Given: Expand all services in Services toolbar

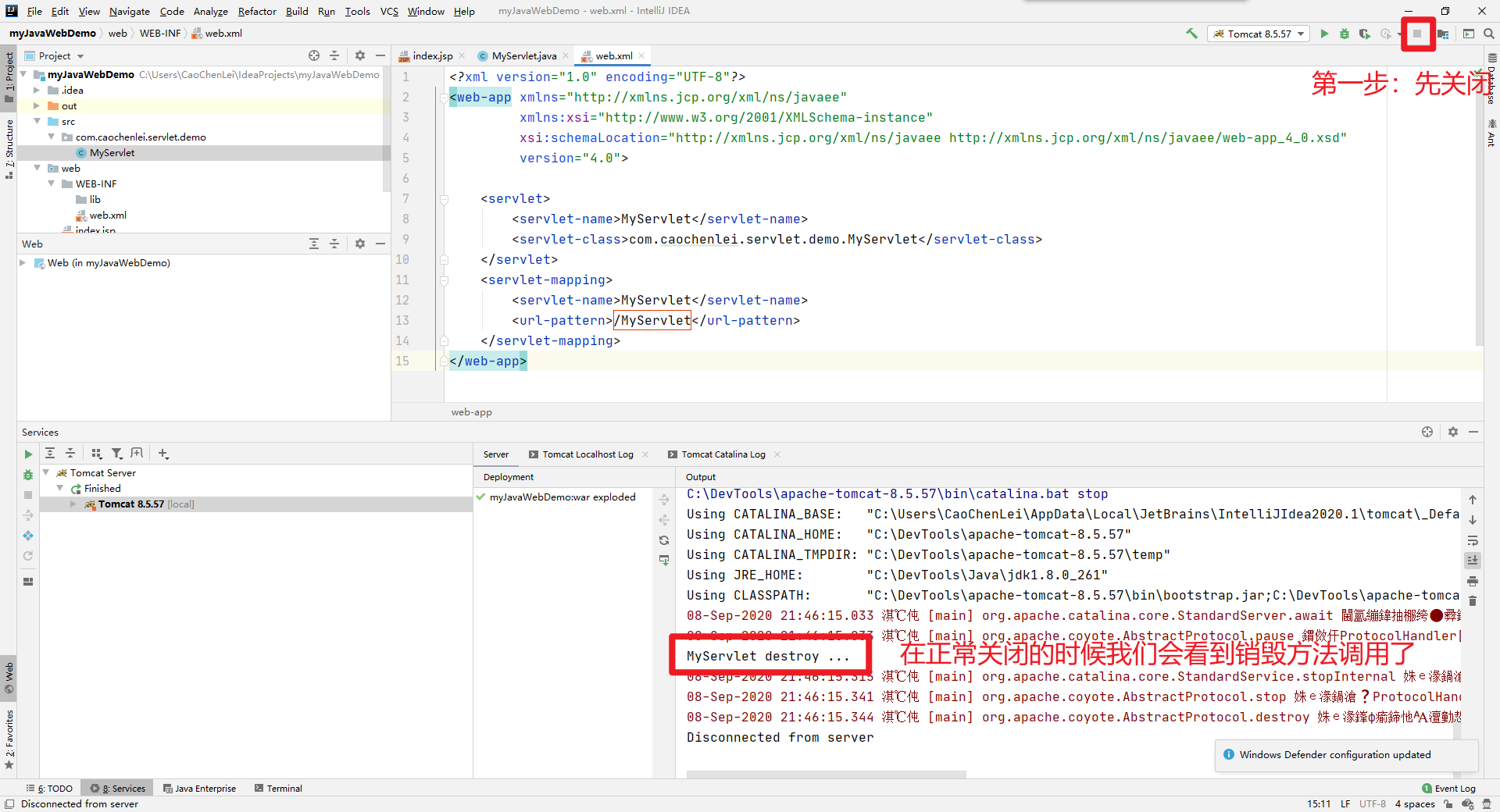Looking at the screenshot, I should pyautogui.click(x=50, y=453).
